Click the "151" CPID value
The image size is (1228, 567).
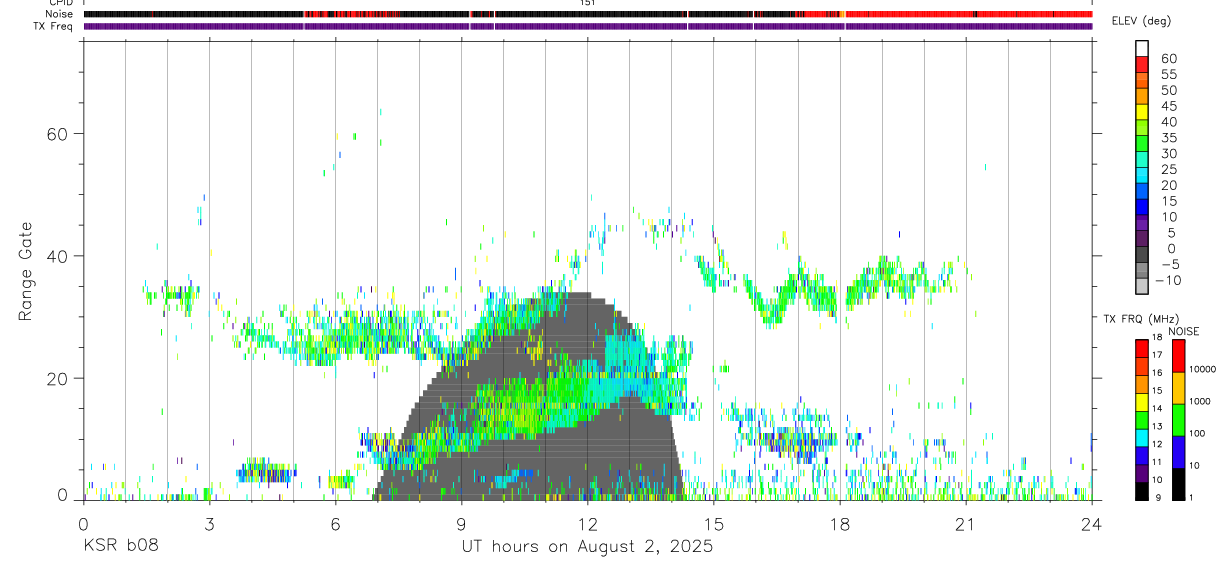tap(588, 3)
